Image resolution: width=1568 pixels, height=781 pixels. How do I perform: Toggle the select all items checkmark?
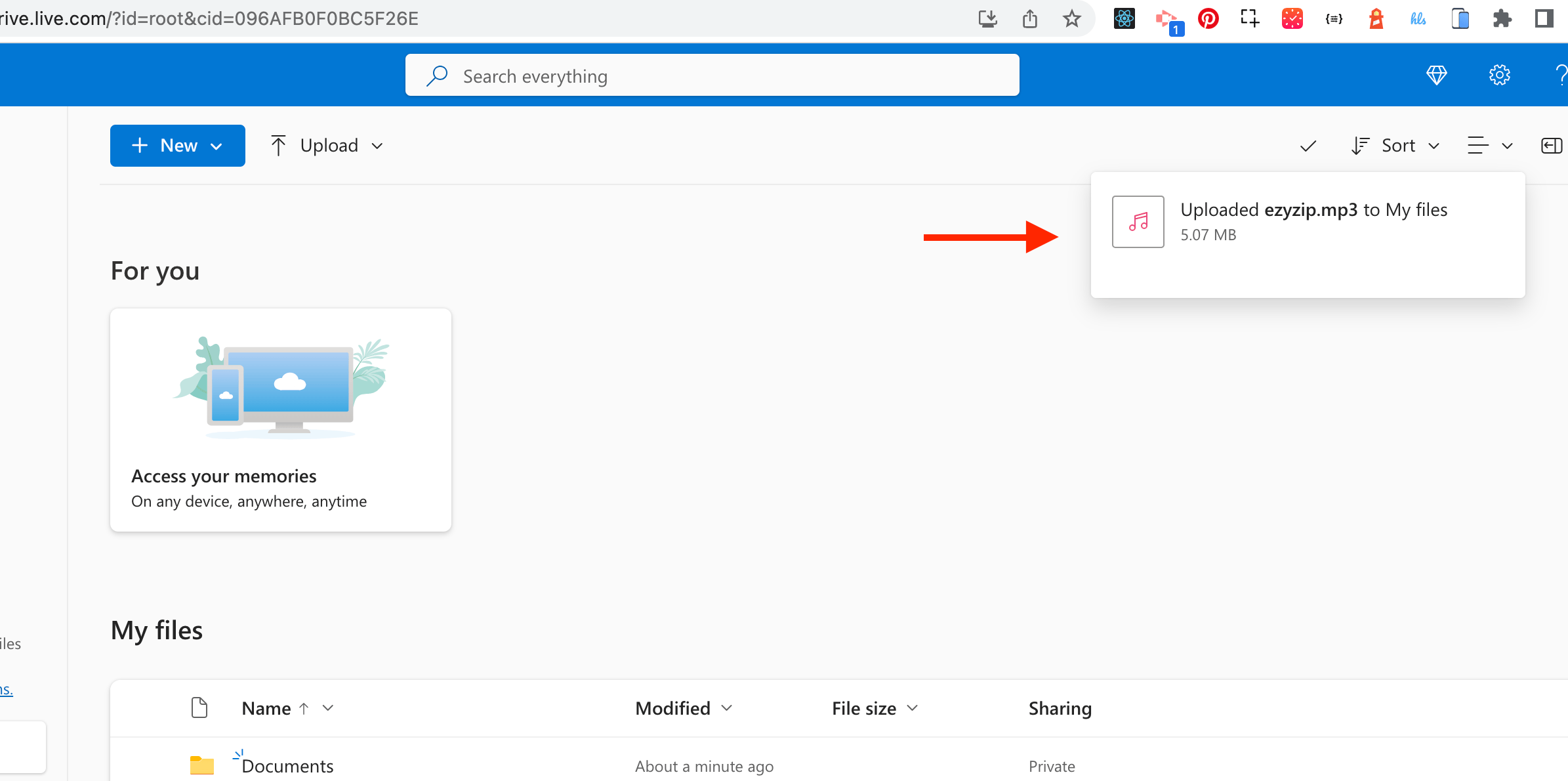1308,146
